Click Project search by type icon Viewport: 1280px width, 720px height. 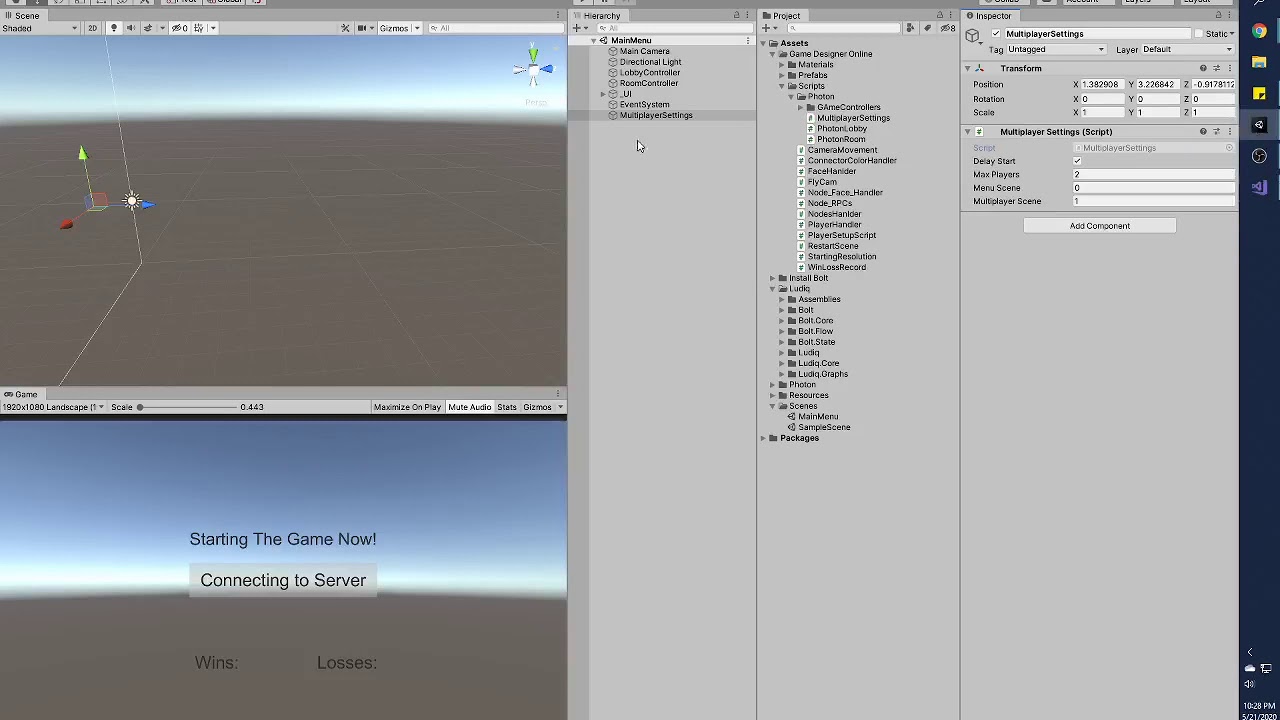click(910, 28)
